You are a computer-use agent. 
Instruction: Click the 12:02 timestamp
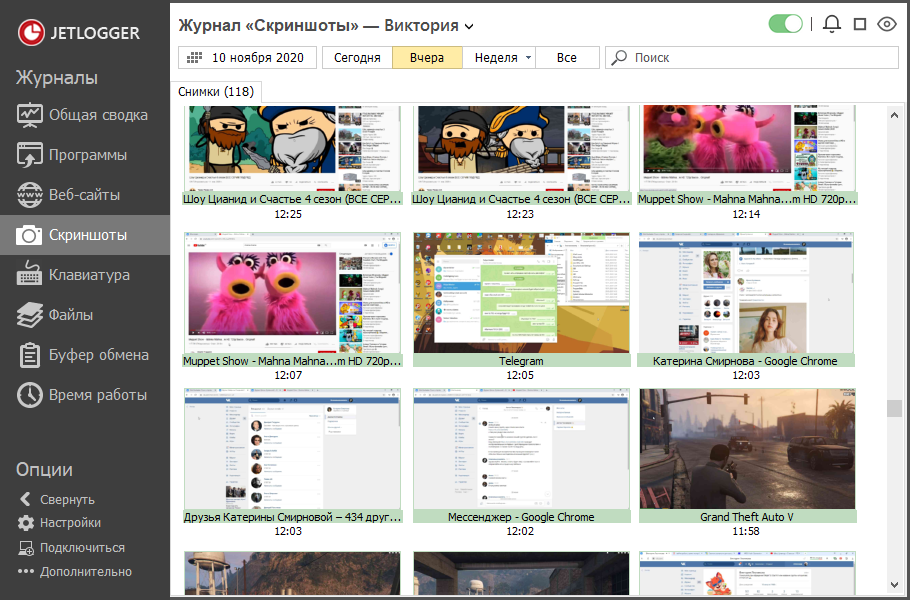click(520, 532)
